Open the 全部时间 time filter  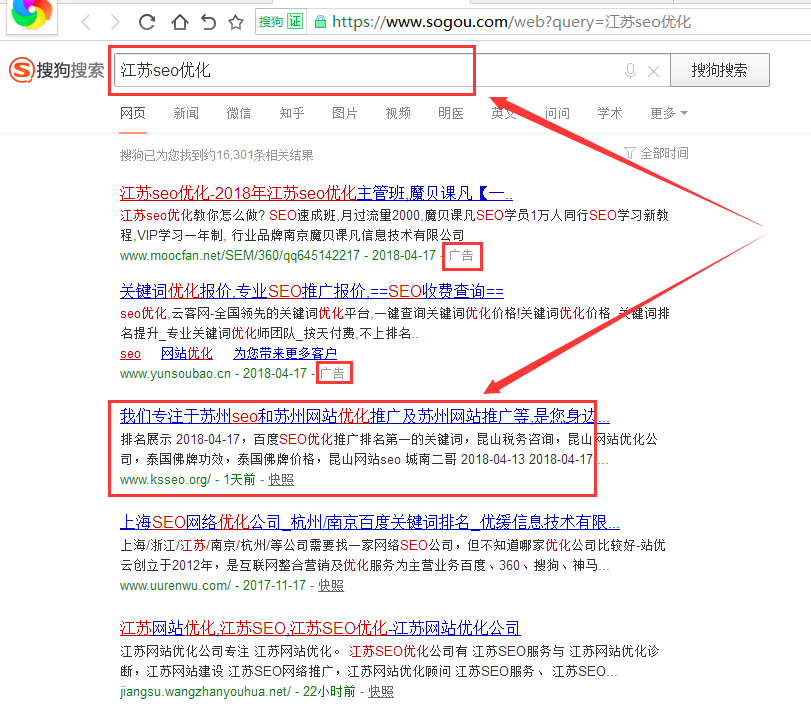pos(656,153)
